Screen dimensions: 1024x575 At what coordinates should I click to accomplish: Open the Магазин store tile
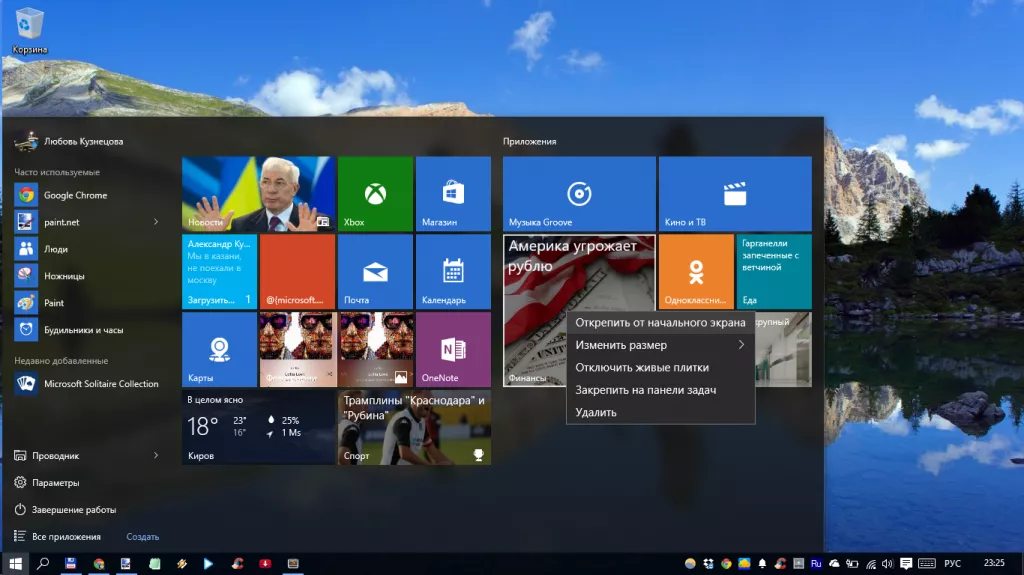pyautogui.click(x=453, y=193)
